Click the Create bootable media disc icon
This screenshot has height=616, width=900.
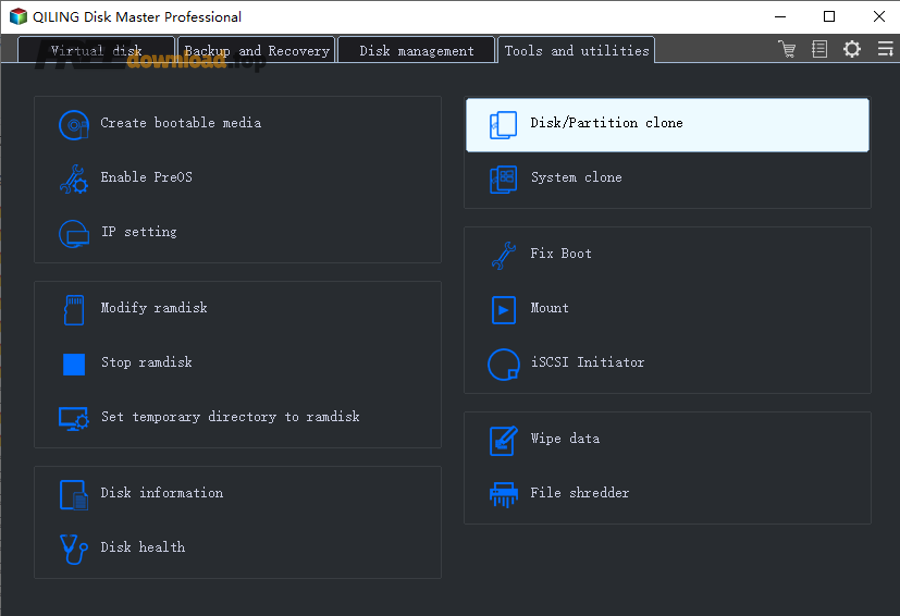pyautogui.click(x=74, y=125)
